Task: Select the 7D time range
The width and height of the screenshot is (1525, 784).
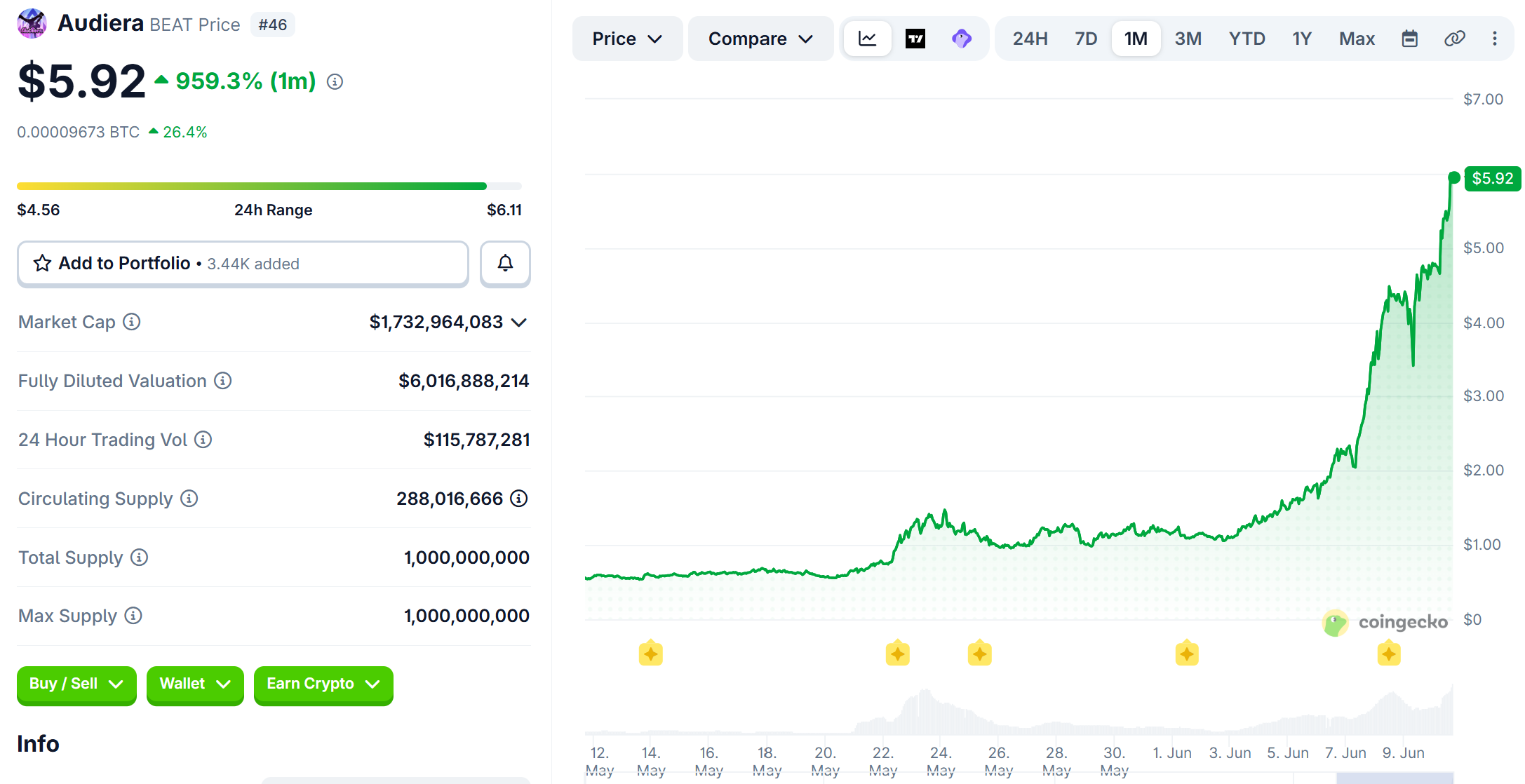Action: coord(1086,39)
